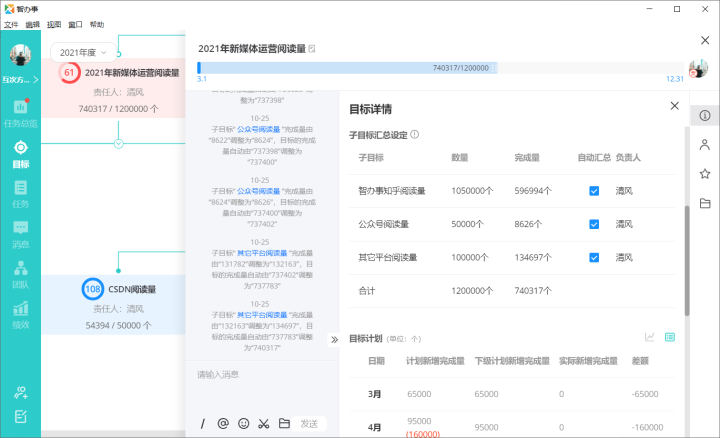The width and height of the screenshot is (720, 438).
Task: Select the CSDN阅读量 goal card
Action: 113,305
